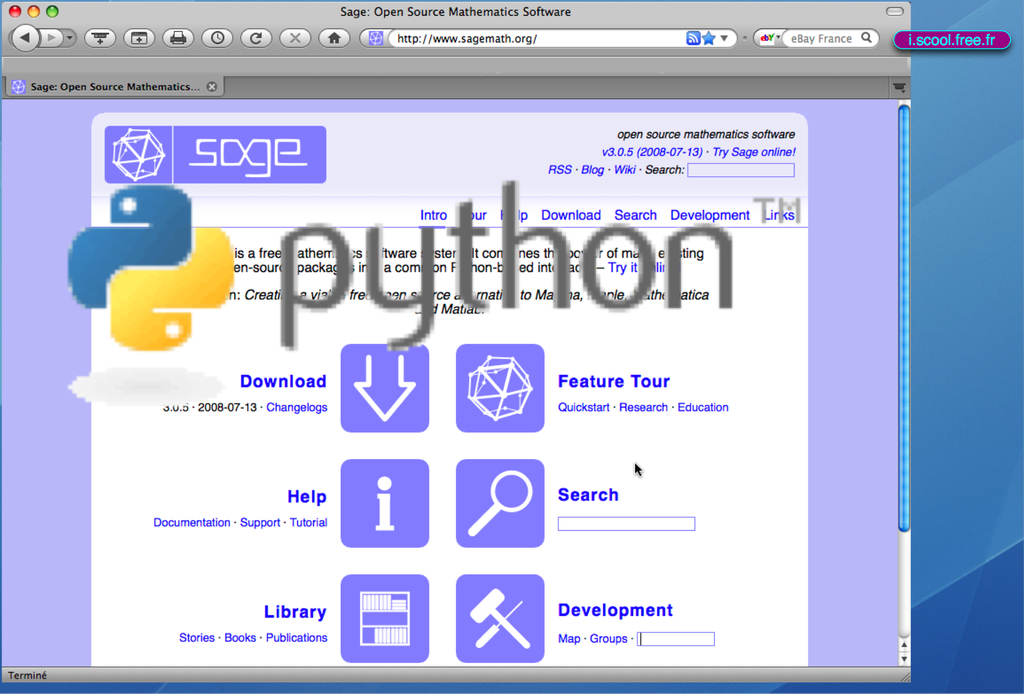Click the Feature Tour polyhedron icon
This screenshot has height=694, width=1024.
(500, 388)
